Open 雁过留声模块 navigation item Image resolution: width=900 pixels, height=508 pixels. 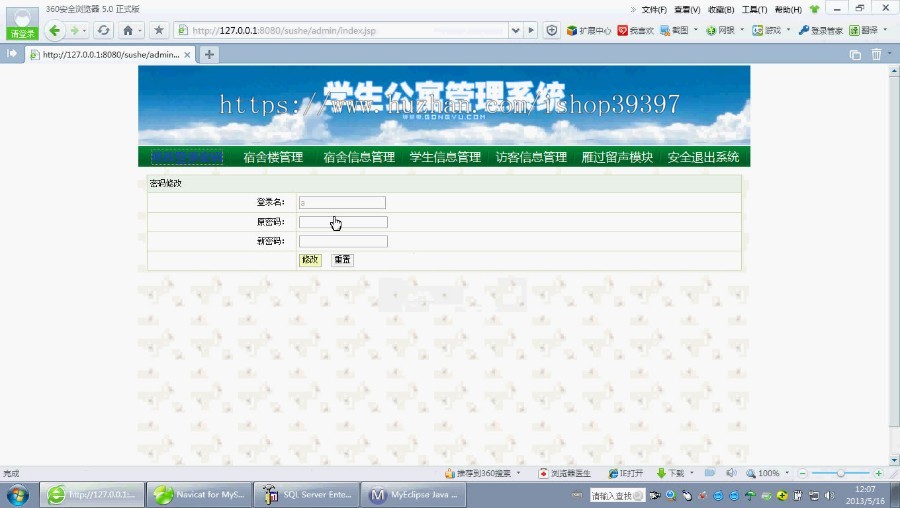[617, 157]
